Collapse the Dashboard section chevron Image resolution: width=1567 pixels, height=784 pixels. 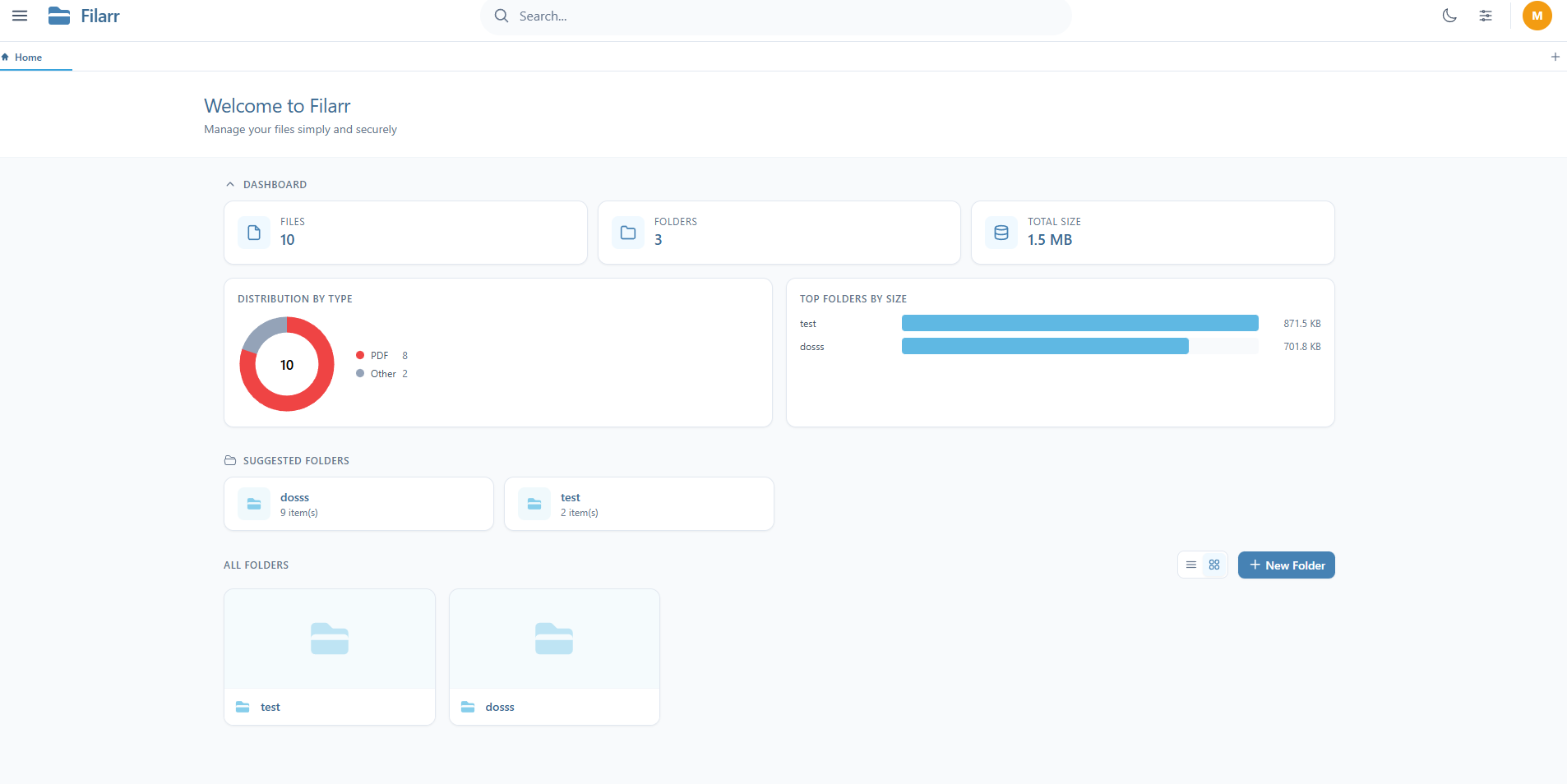(231, 184)
